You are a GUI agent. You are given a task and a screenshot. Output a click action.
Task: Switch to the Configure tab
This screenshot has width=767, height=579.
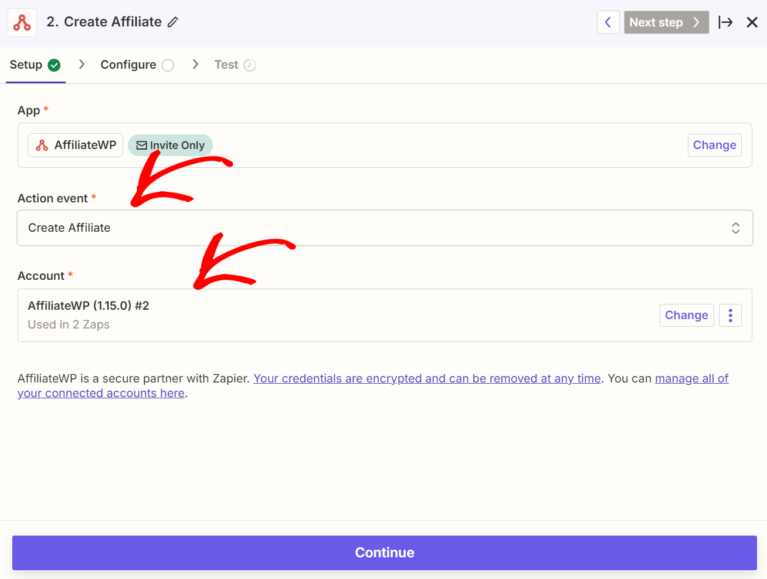[x=137, y=65]
